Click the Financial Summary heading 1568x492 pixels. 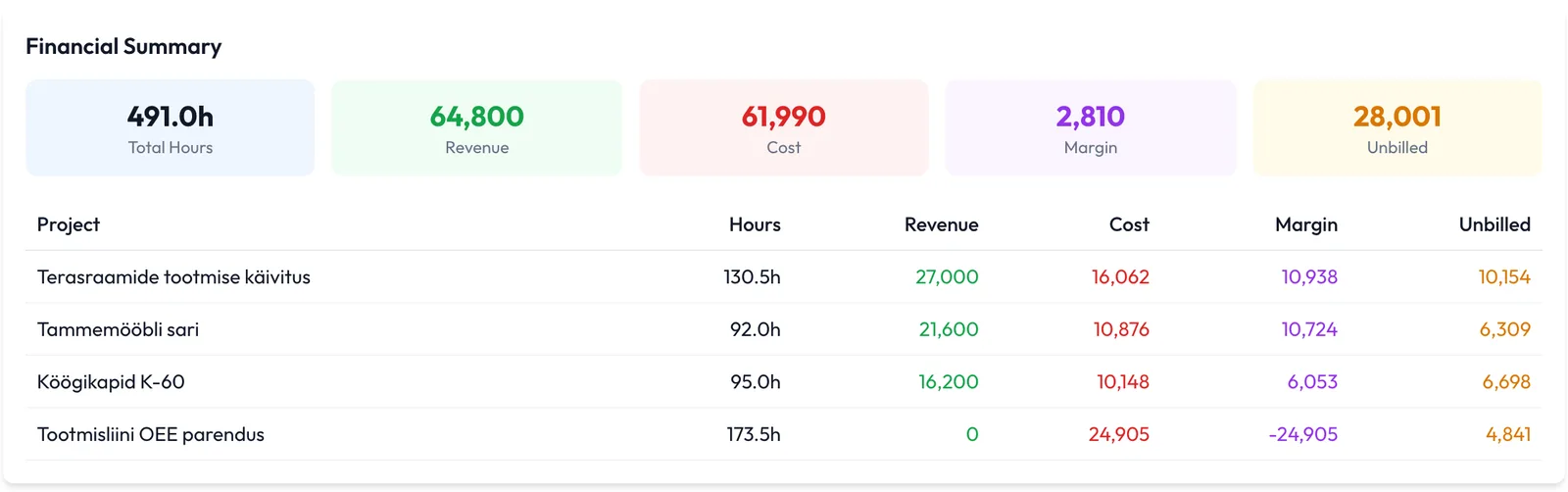123,46
